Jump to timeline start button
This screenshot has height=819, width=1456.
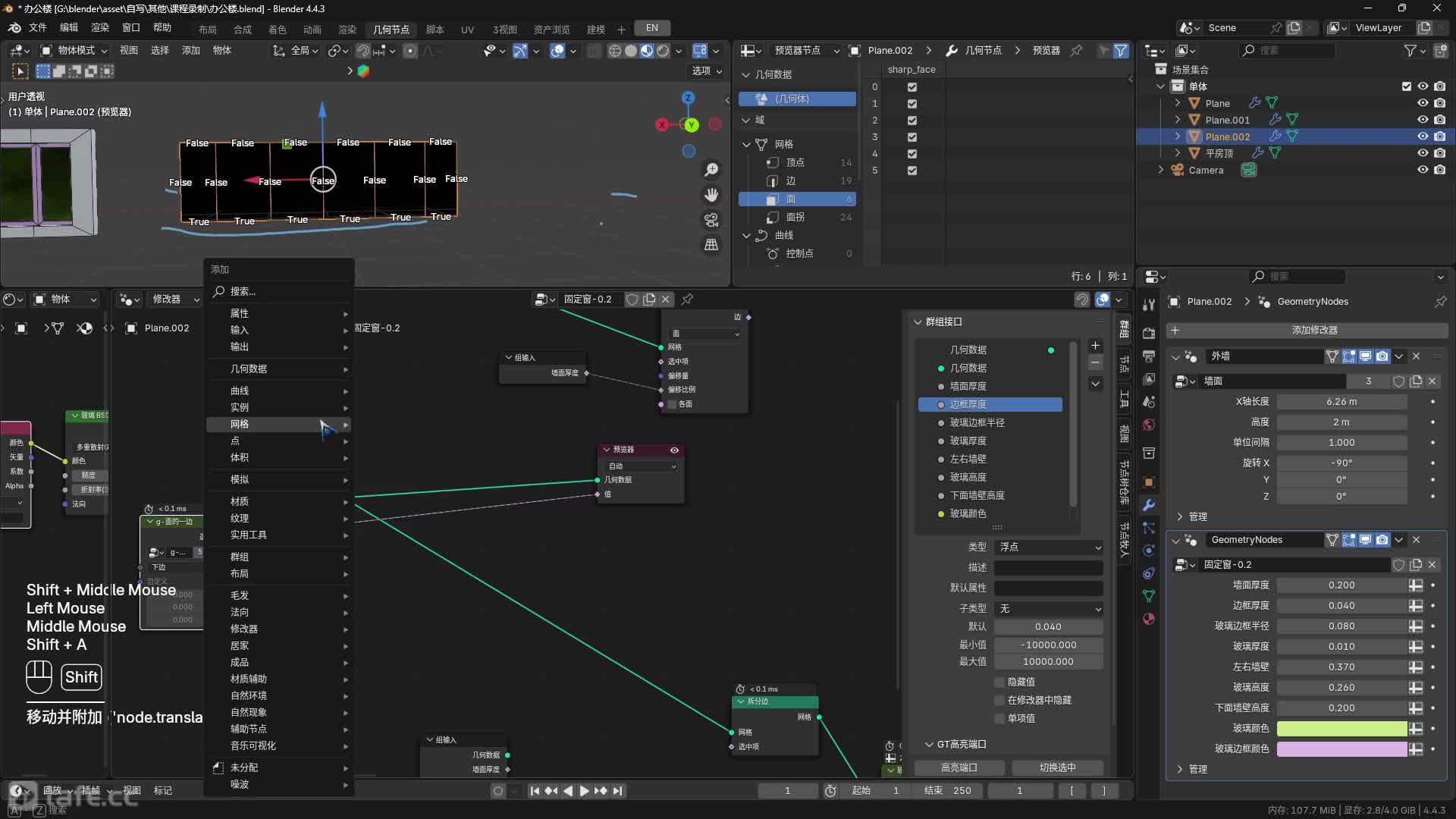coord(535,791)
